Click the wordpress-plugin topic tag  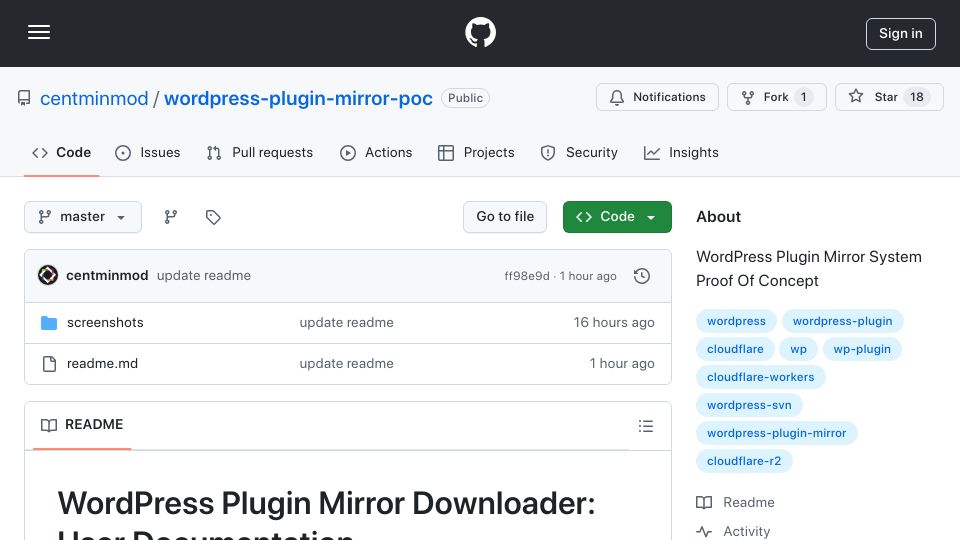tap(842, 321)
